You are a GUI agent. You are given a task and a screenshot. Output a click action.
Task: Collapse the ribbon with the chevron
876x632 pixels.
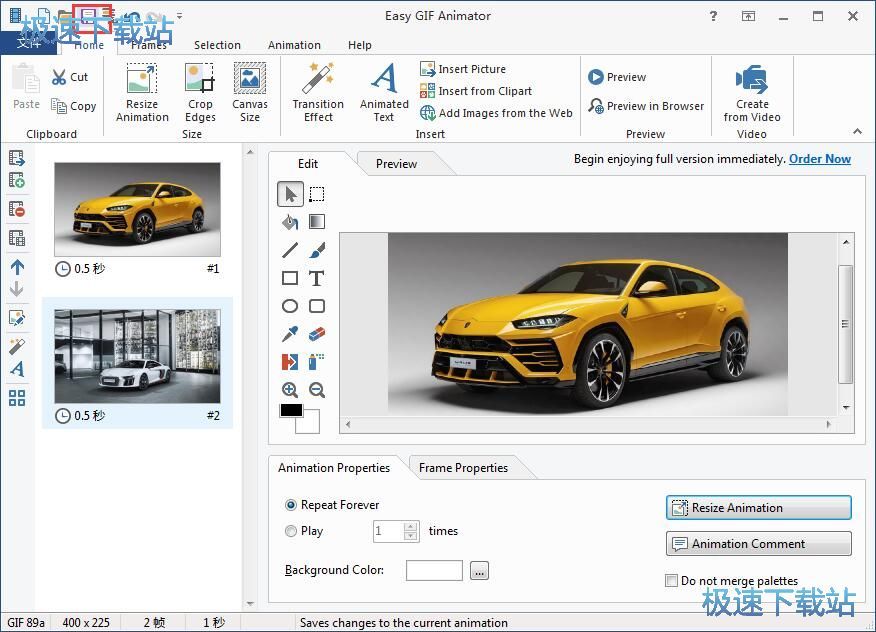click(857, 131)
